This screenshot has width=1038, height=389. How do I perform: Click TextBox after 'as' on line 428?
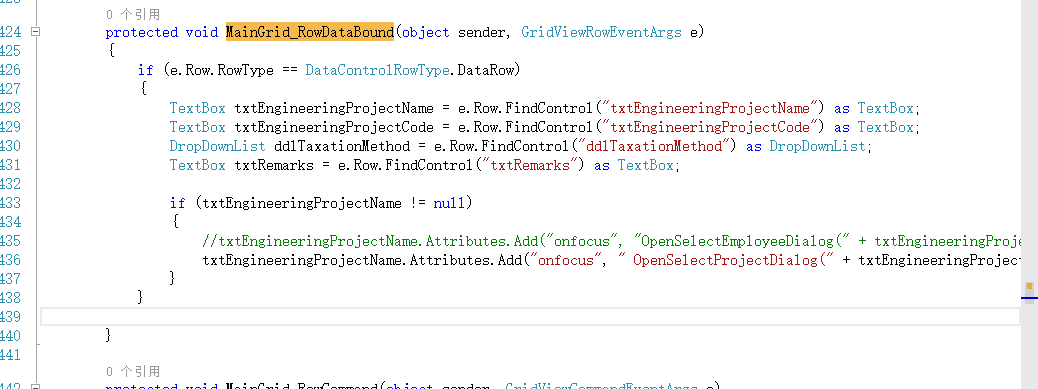pyautogui.click(x=886, y=108)
